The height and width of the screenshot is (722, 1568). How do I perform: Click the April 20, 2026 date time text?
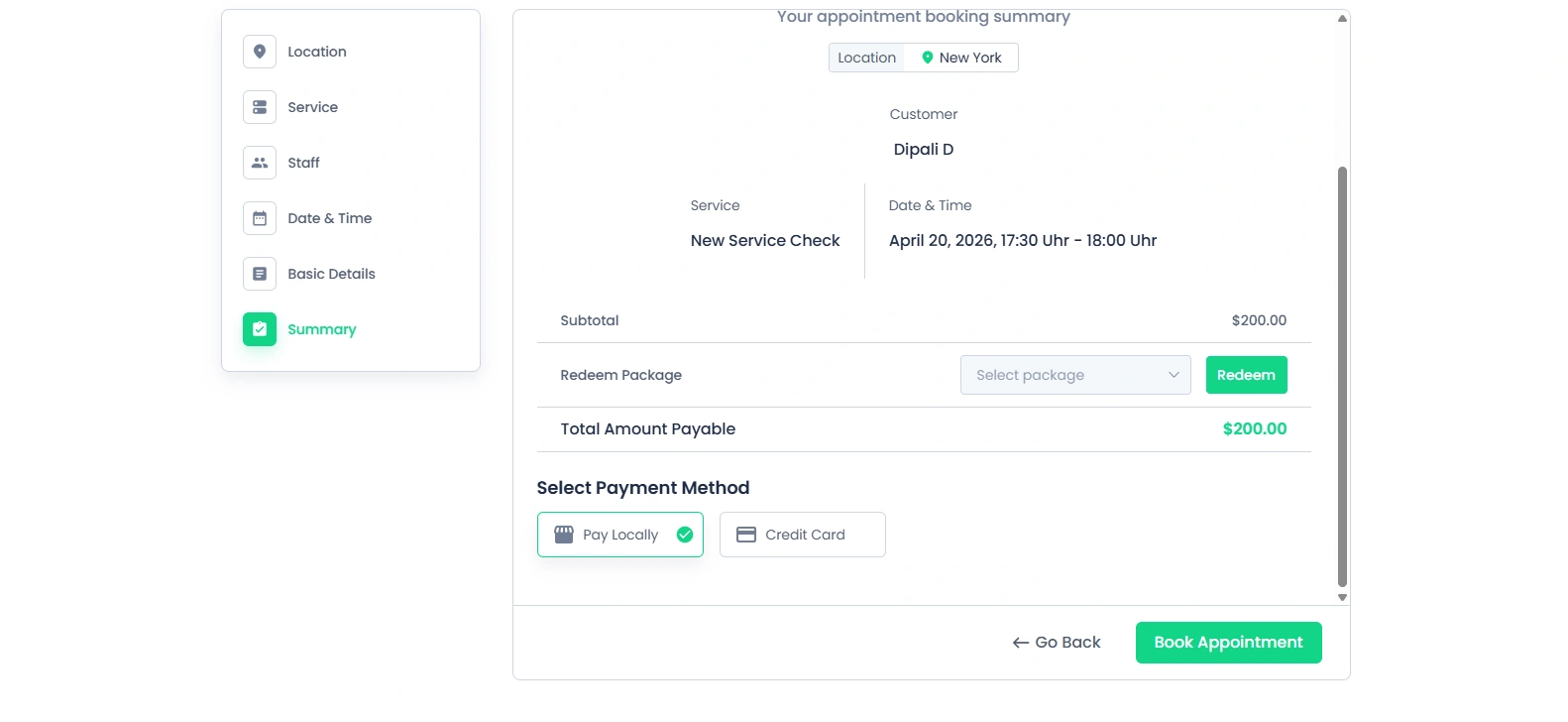(x=1023, y=240)
